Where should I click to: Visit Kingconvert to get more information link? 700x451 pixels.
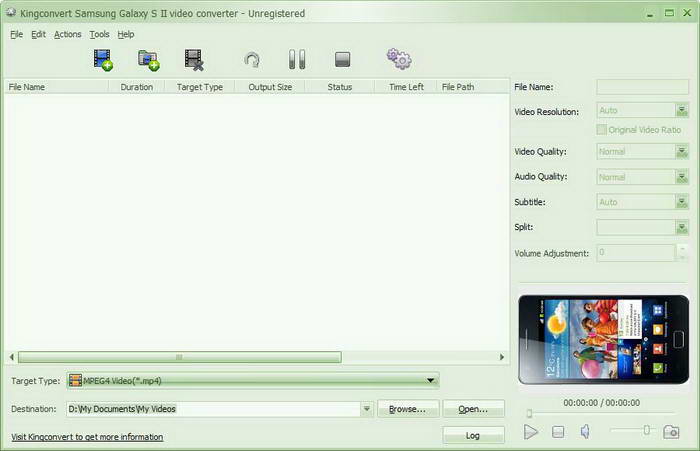point(87,437)
